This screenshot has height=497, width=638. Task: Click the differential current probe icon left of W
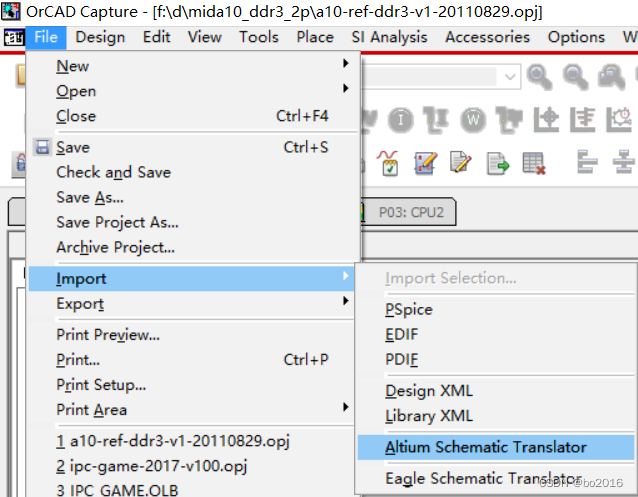click(x=436, y=120)
